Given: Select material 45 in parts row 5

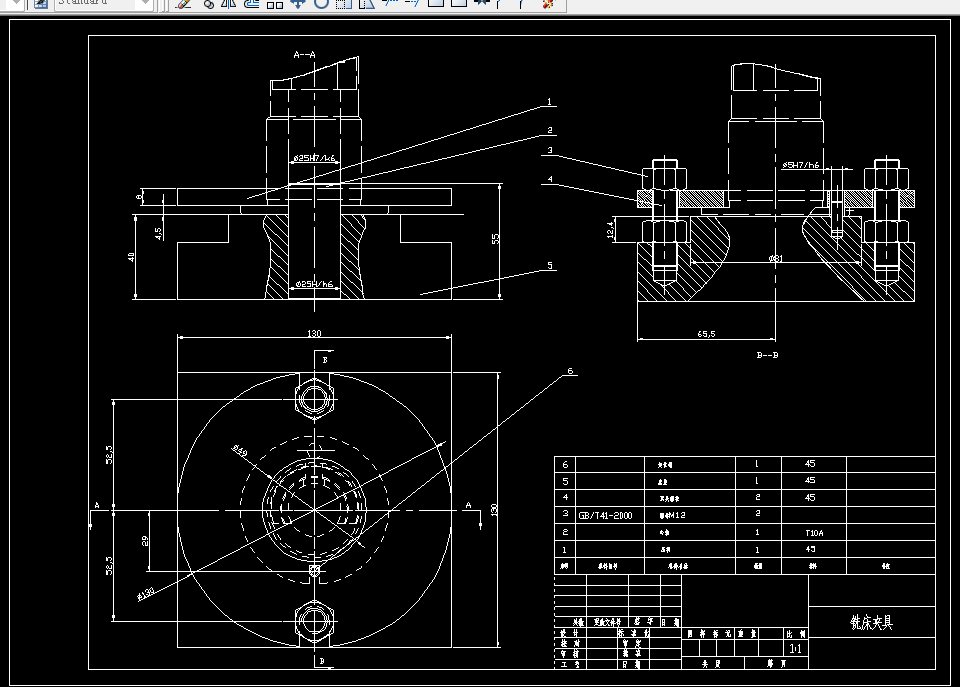Looking at the screenshot, I should pos(810,480).
